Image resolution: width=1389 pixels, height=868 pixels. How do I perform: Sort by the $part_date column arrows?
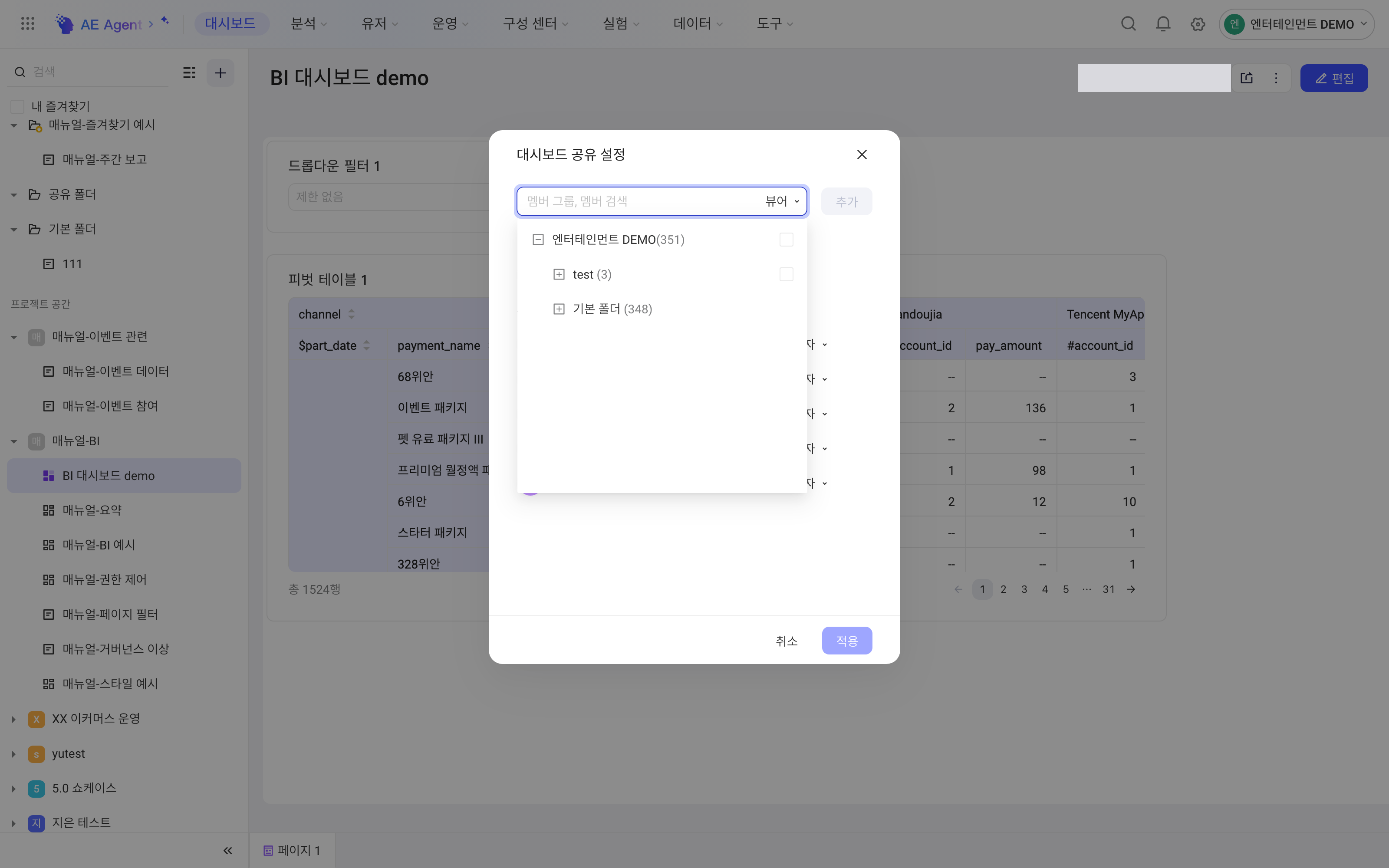[366, 345]
